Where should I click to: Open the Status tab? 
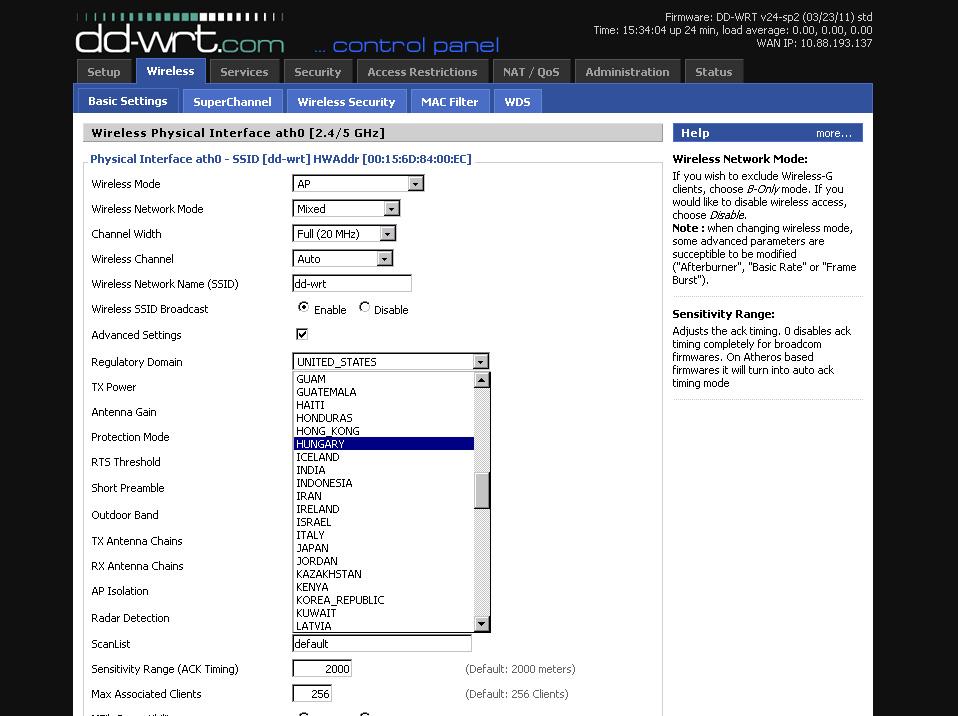714,71
